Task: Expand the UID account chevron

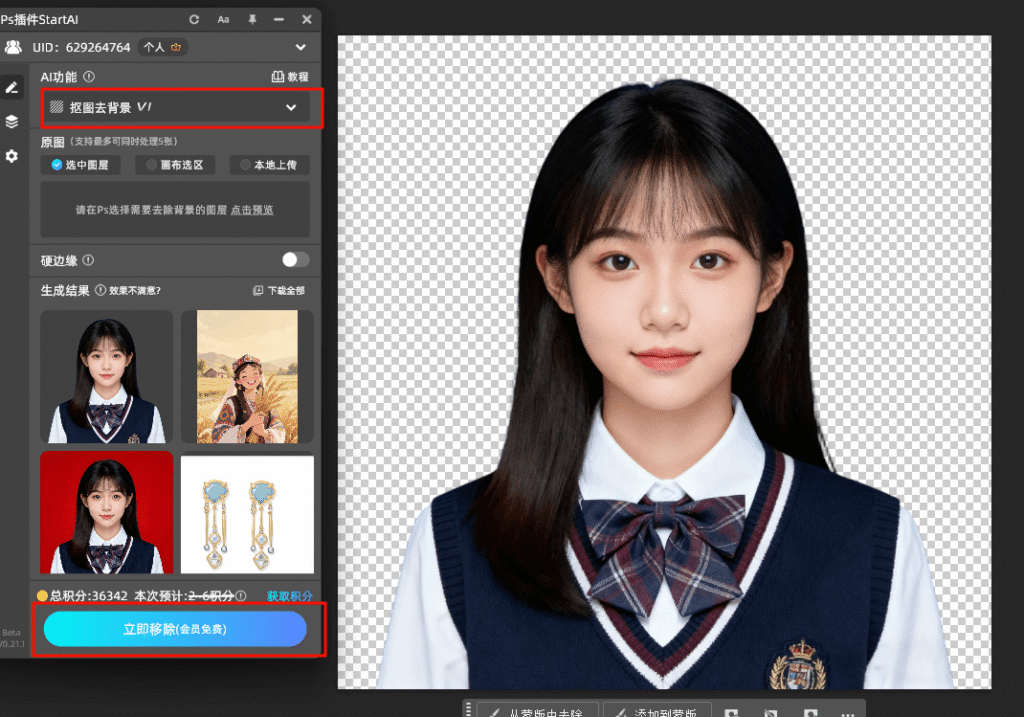Action: [x=300, y=46]
